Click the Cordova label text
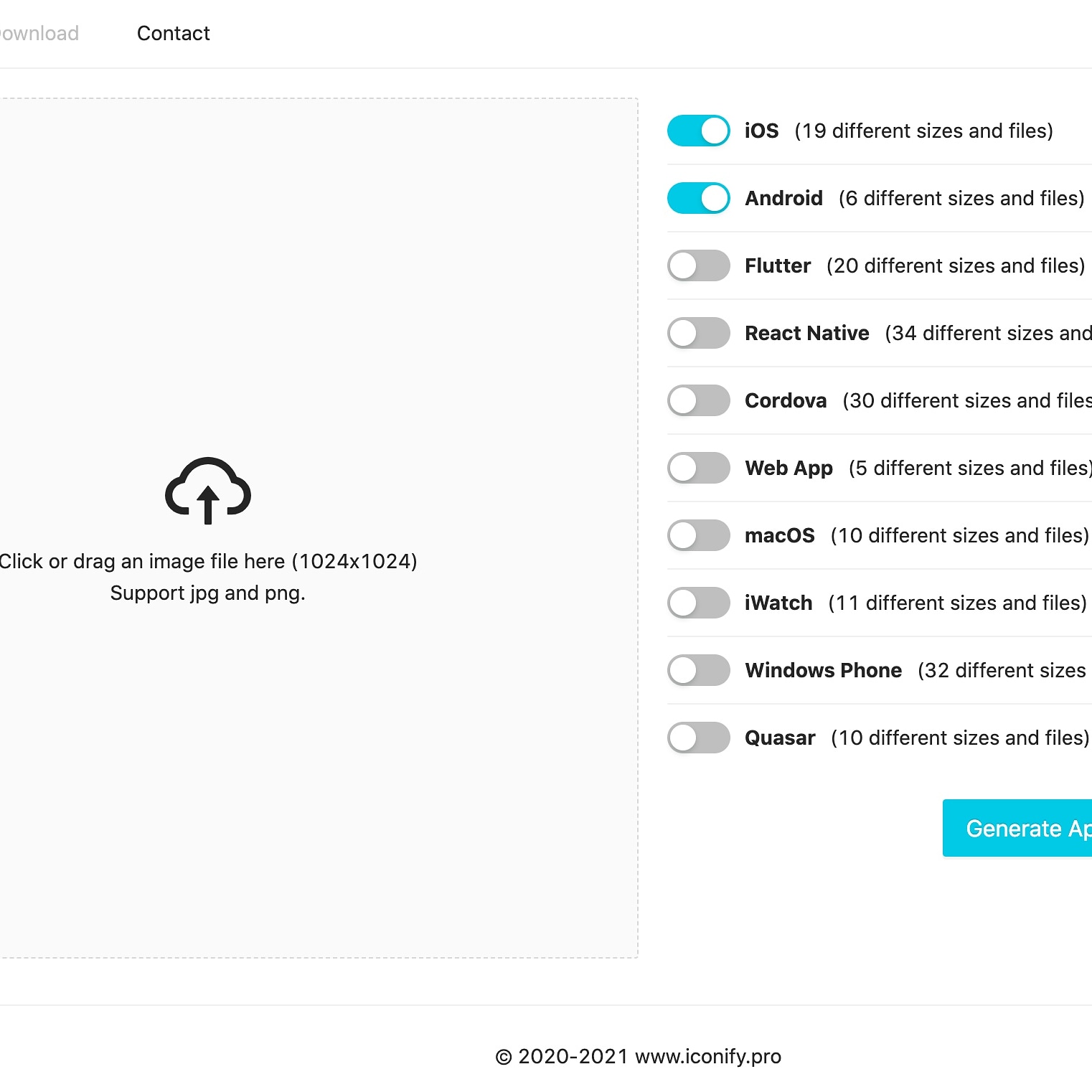 [786, 400]
